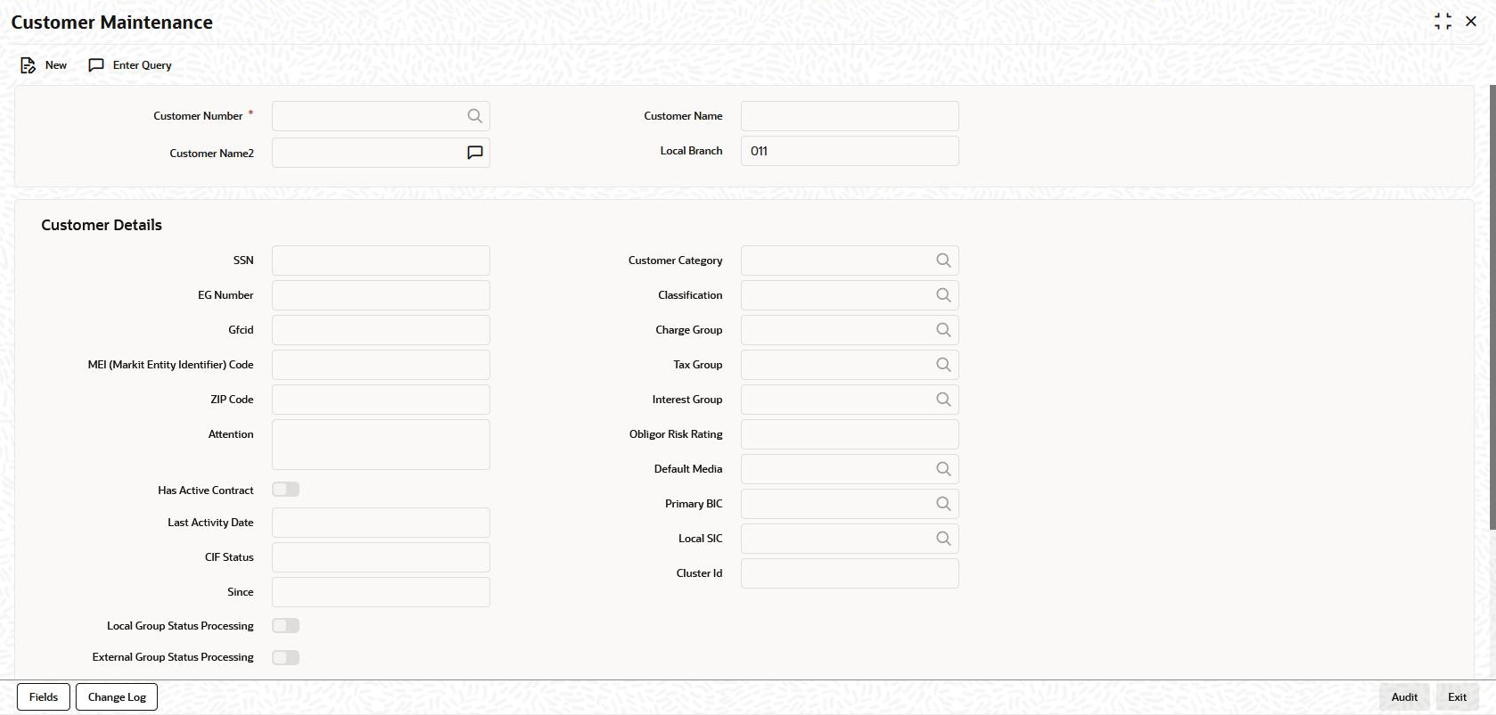The width and height of the screenshot is (1496, 715).
Task: Click the Exit button
Action: [1457, 697]
